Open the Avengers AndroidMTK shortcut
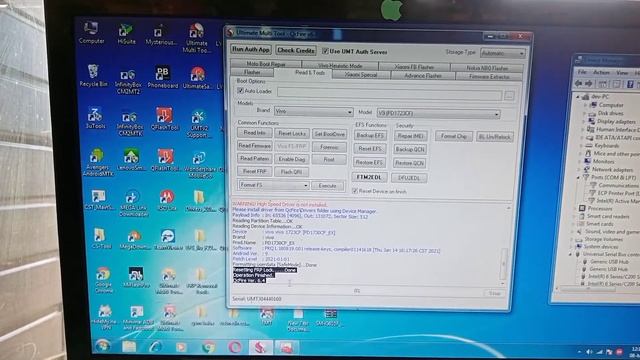The width and height of the screenshot is (640, 360). coord(98,162)
